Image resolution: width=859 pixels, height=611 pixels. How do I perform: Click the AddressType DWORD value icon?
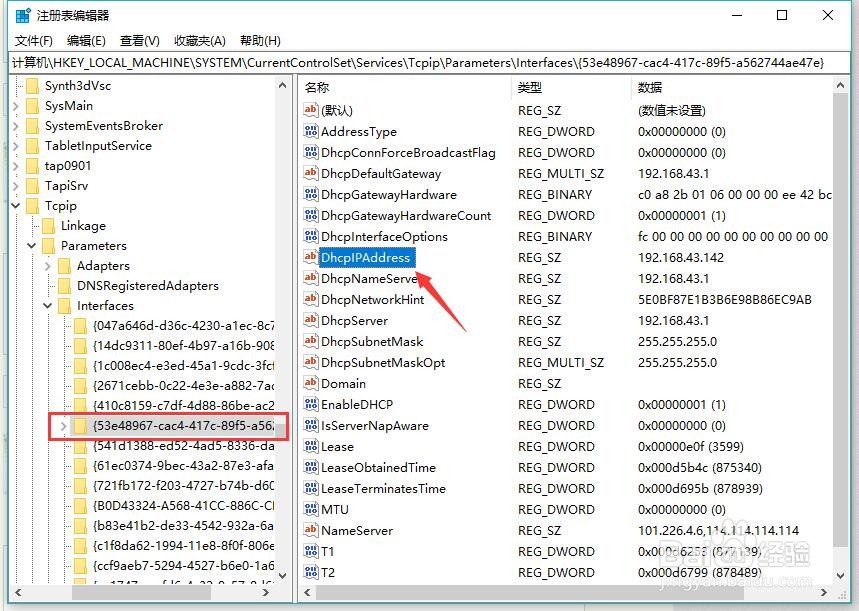[311, 131]
